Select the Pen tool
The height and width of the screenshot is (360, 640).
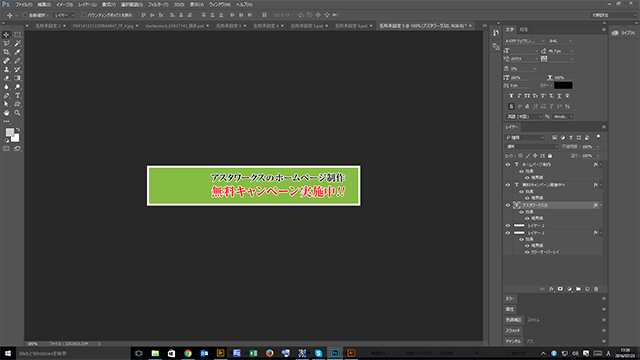tap(6, 96)
